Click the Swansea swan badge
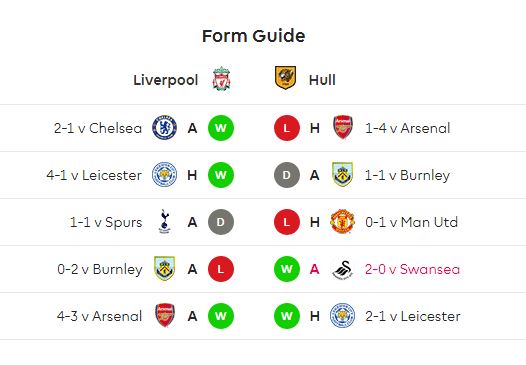The image size is (526, 365). (343, 269)
